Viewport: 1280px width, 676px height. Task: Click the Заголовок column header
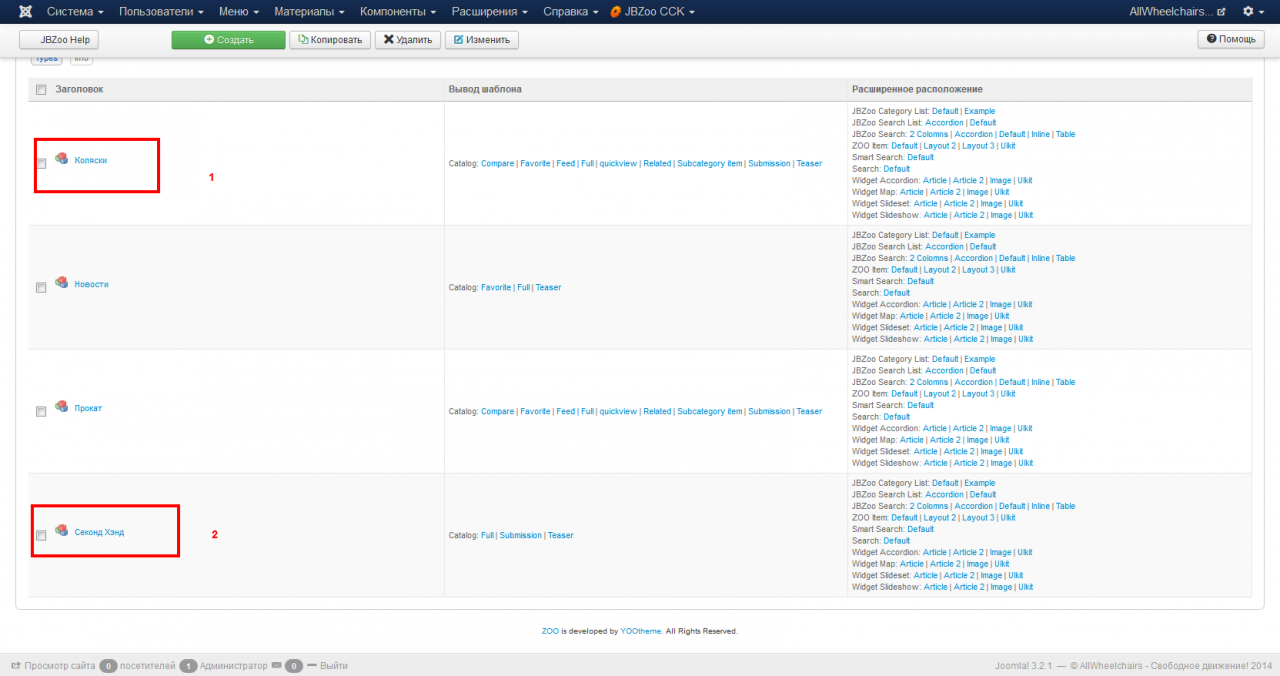point(79,90)
